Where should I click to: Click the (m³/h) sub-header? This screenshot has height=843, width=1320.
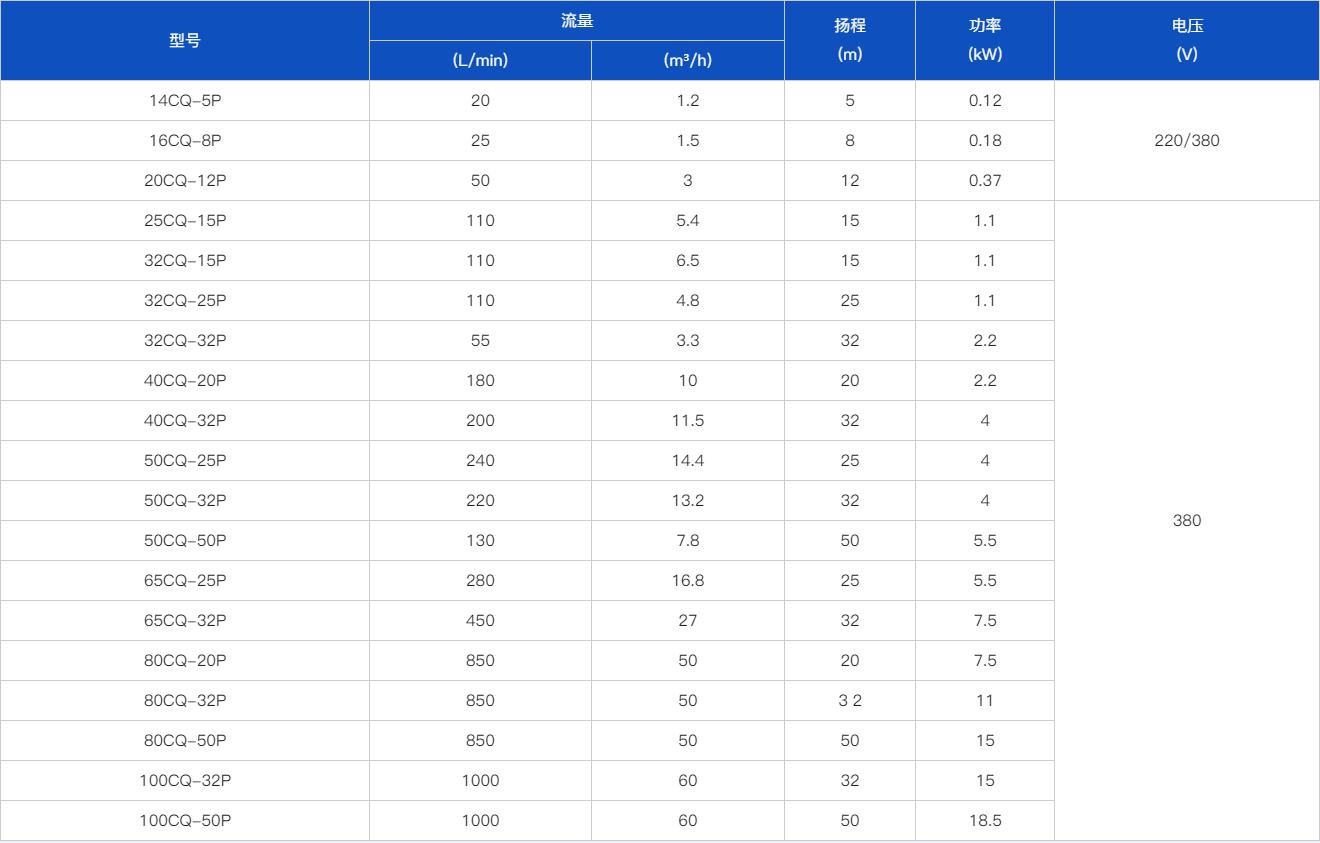687,60
